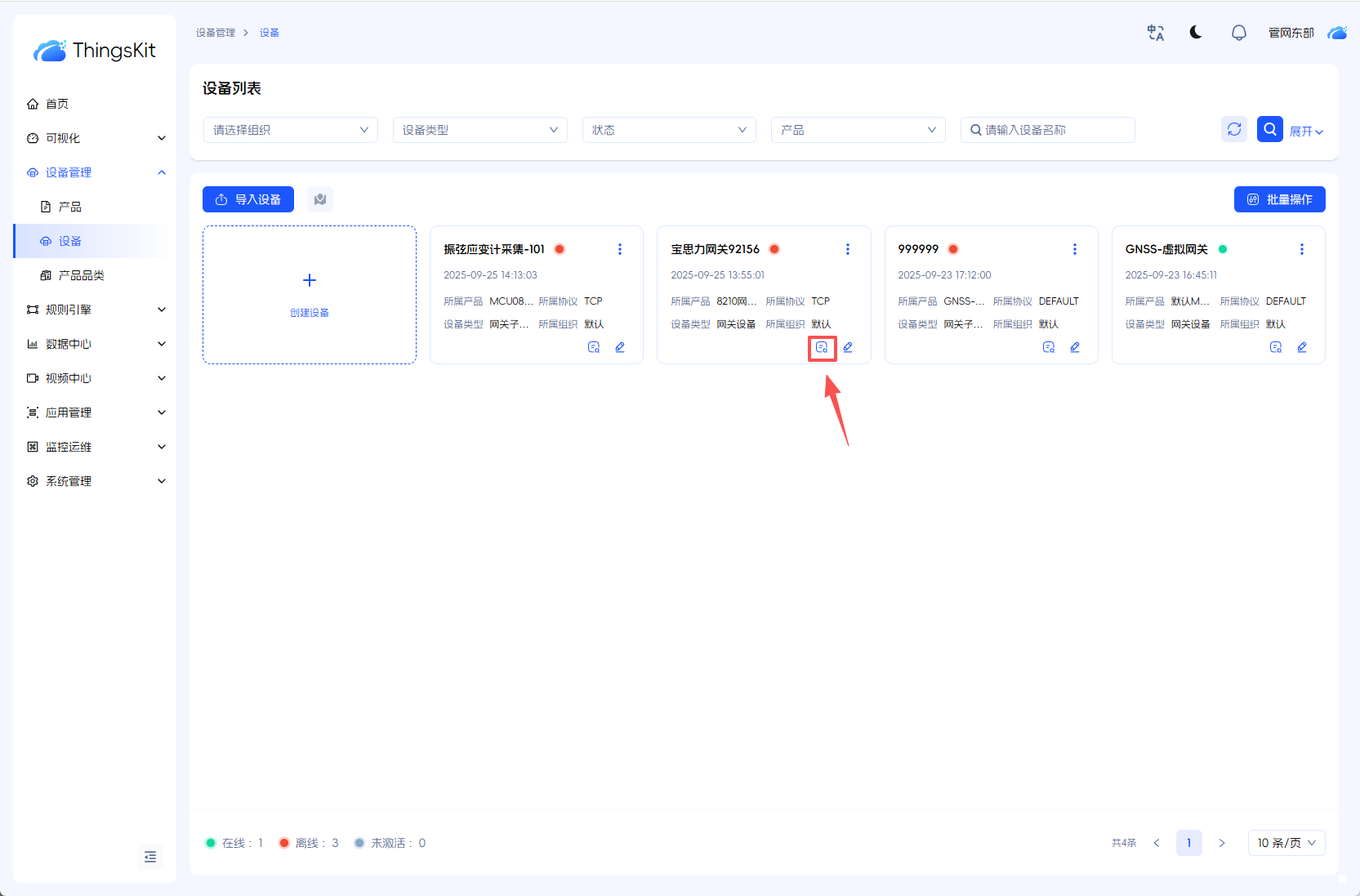Switch to map view icon
1360x896 pixels.
coord(320,199)
